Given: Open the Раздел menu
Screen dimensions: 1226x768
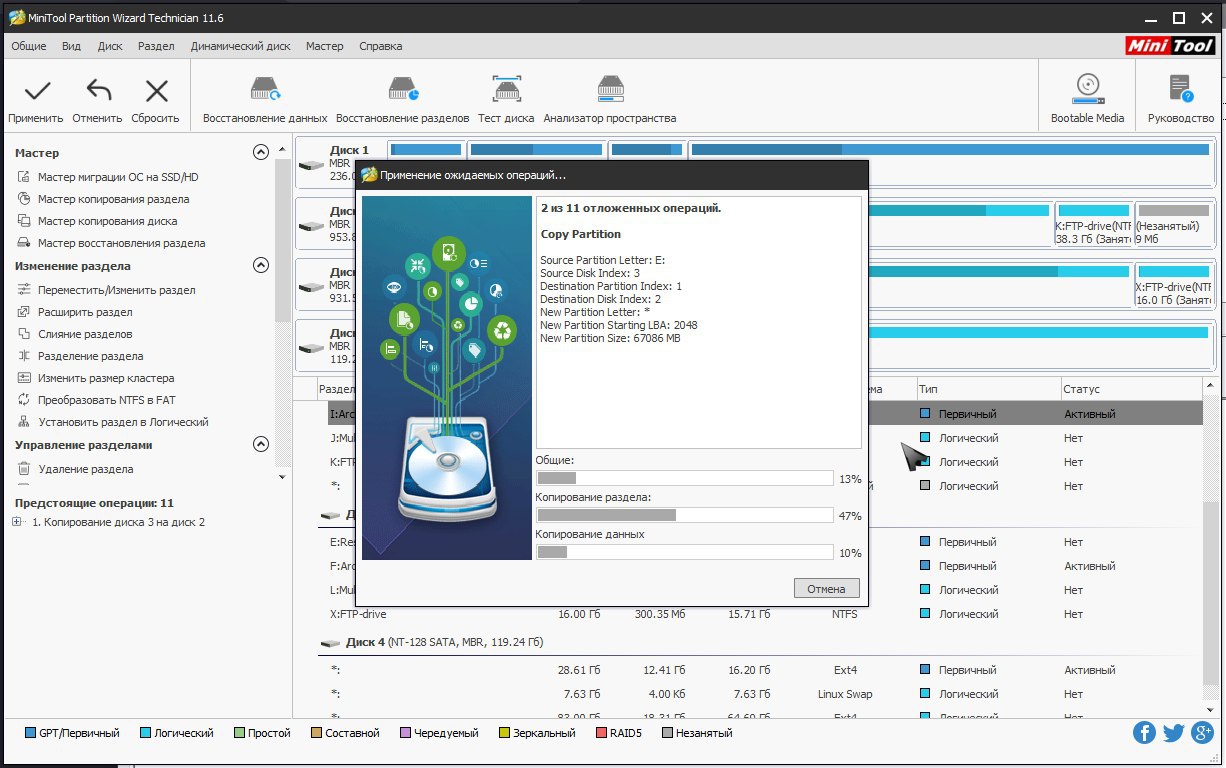Looking at the screenshot, I should 156,46.
